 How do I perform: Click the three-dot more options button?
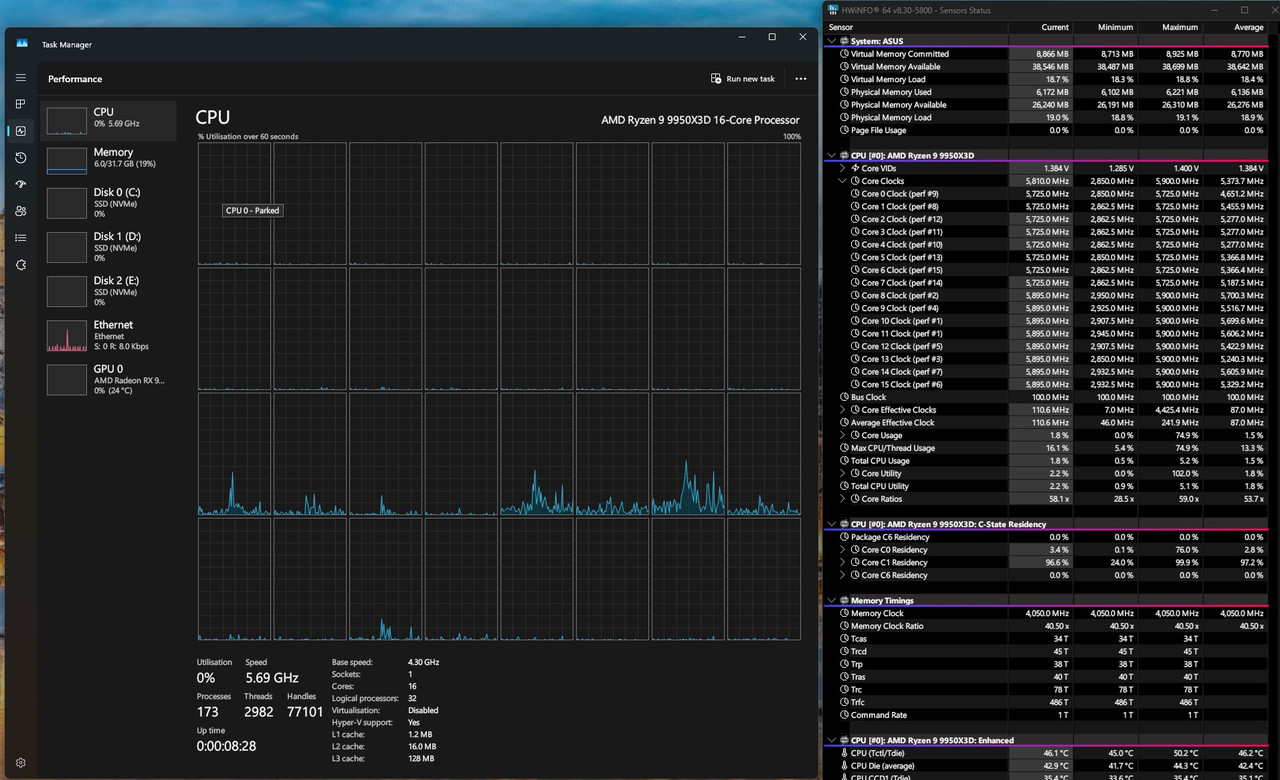coord(800,79)
